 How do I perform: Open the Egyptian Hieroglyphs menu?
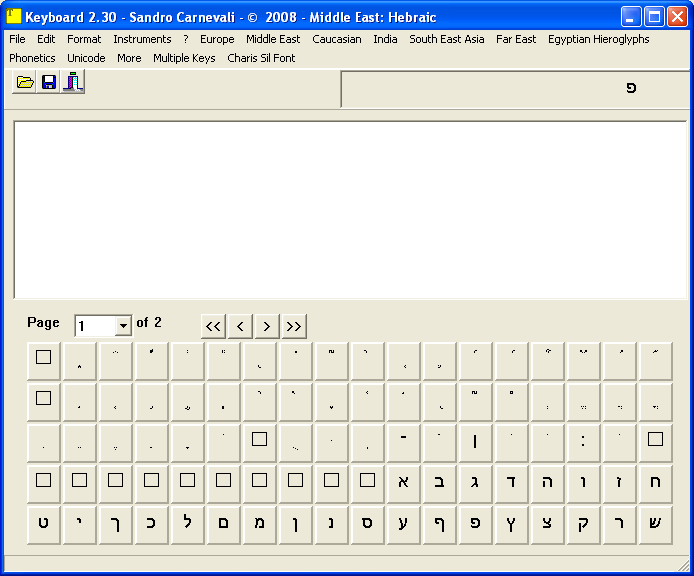pyautogui.click(x=598, y=39)
